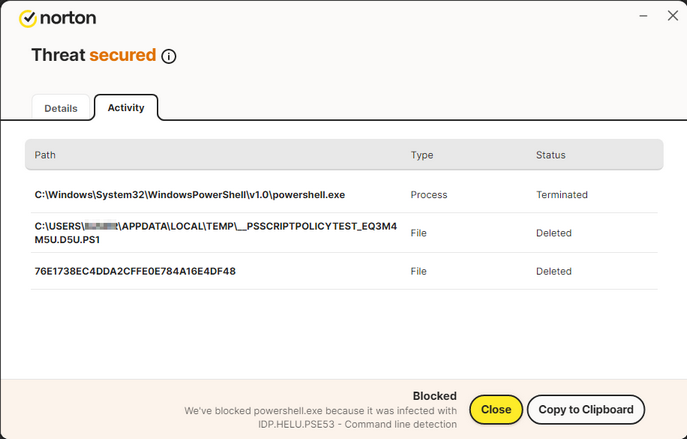Click the Path column header
Image resolution: width=687 pixels, height=439 pixels.
click(x=46, y=155)
